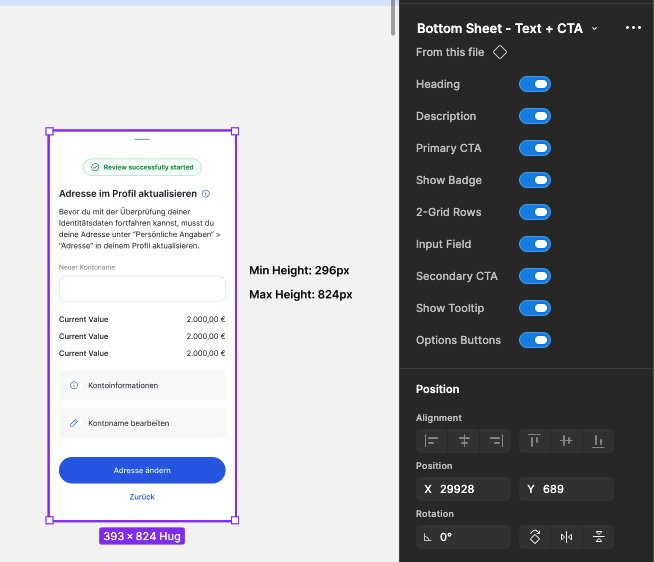Click the From this file label
The image size is (654, 562).
tap(450, 52)
